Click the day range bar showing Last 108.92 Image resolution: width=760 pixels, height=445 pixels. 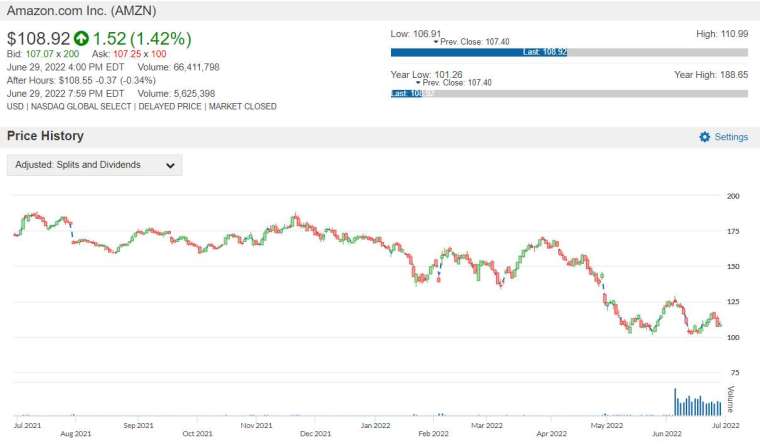click(x=569, y=52)
